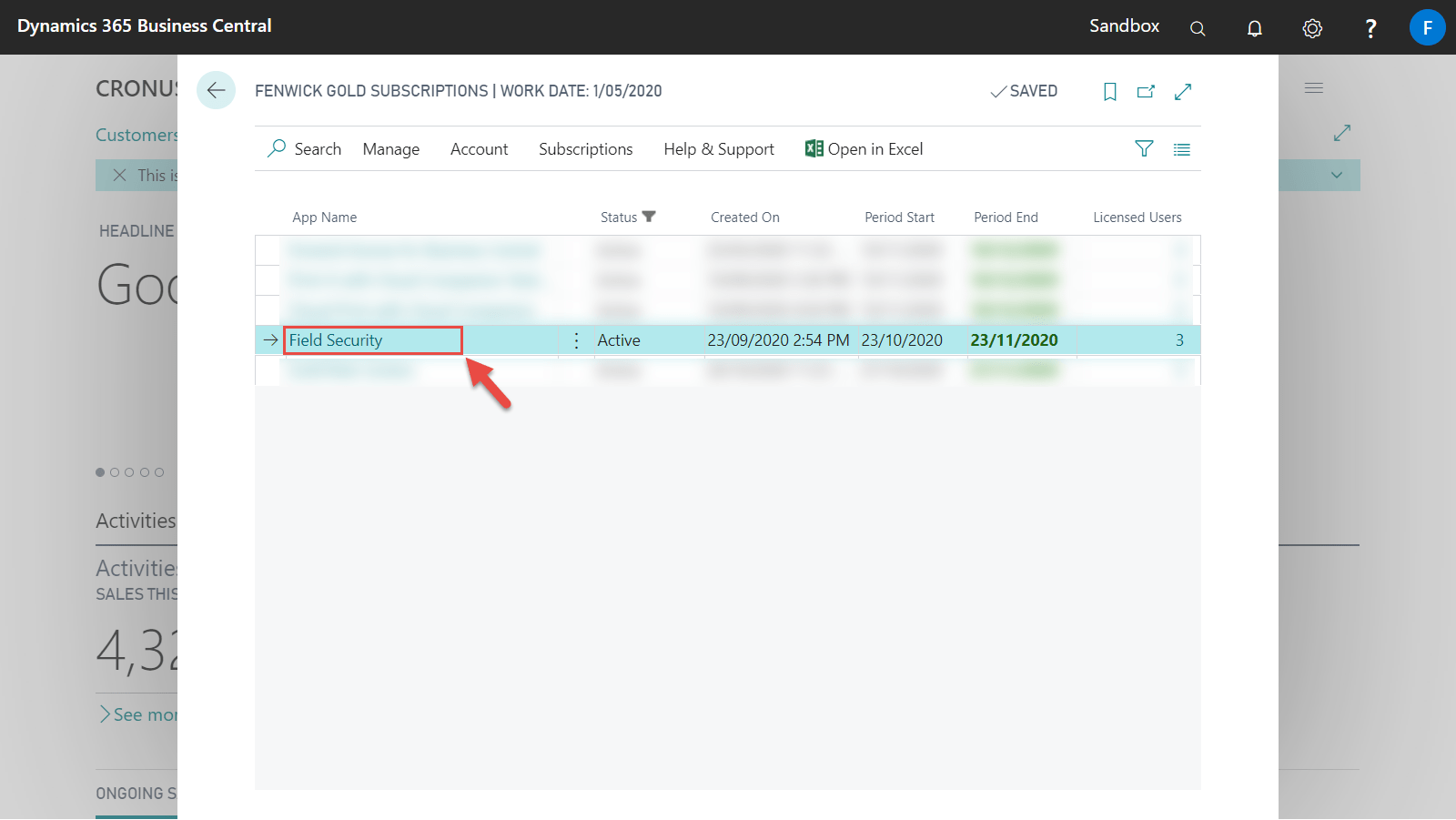Select the 23/11/2020 period end cell

point(1014,340)
